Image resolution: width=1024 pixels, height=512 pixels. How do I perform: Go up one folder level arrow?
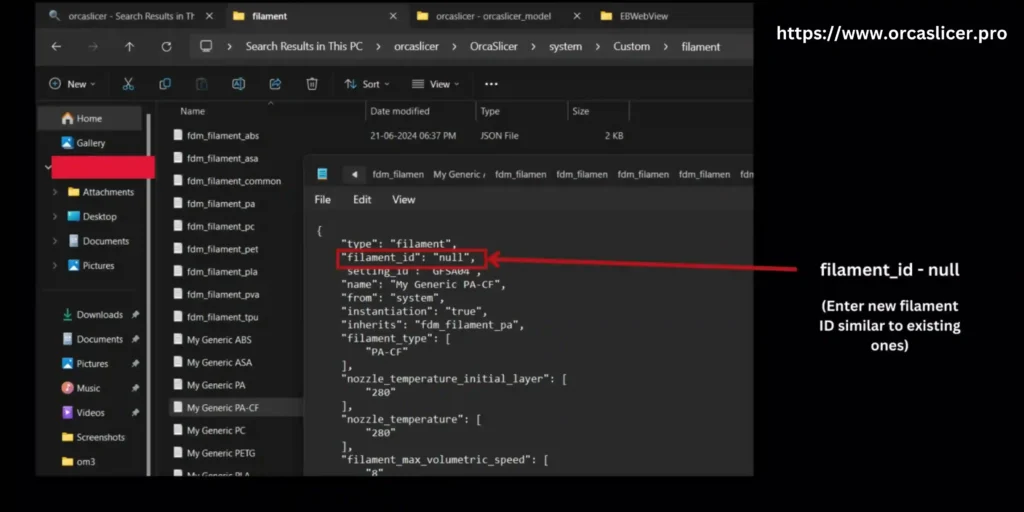(x=129, y=46)
